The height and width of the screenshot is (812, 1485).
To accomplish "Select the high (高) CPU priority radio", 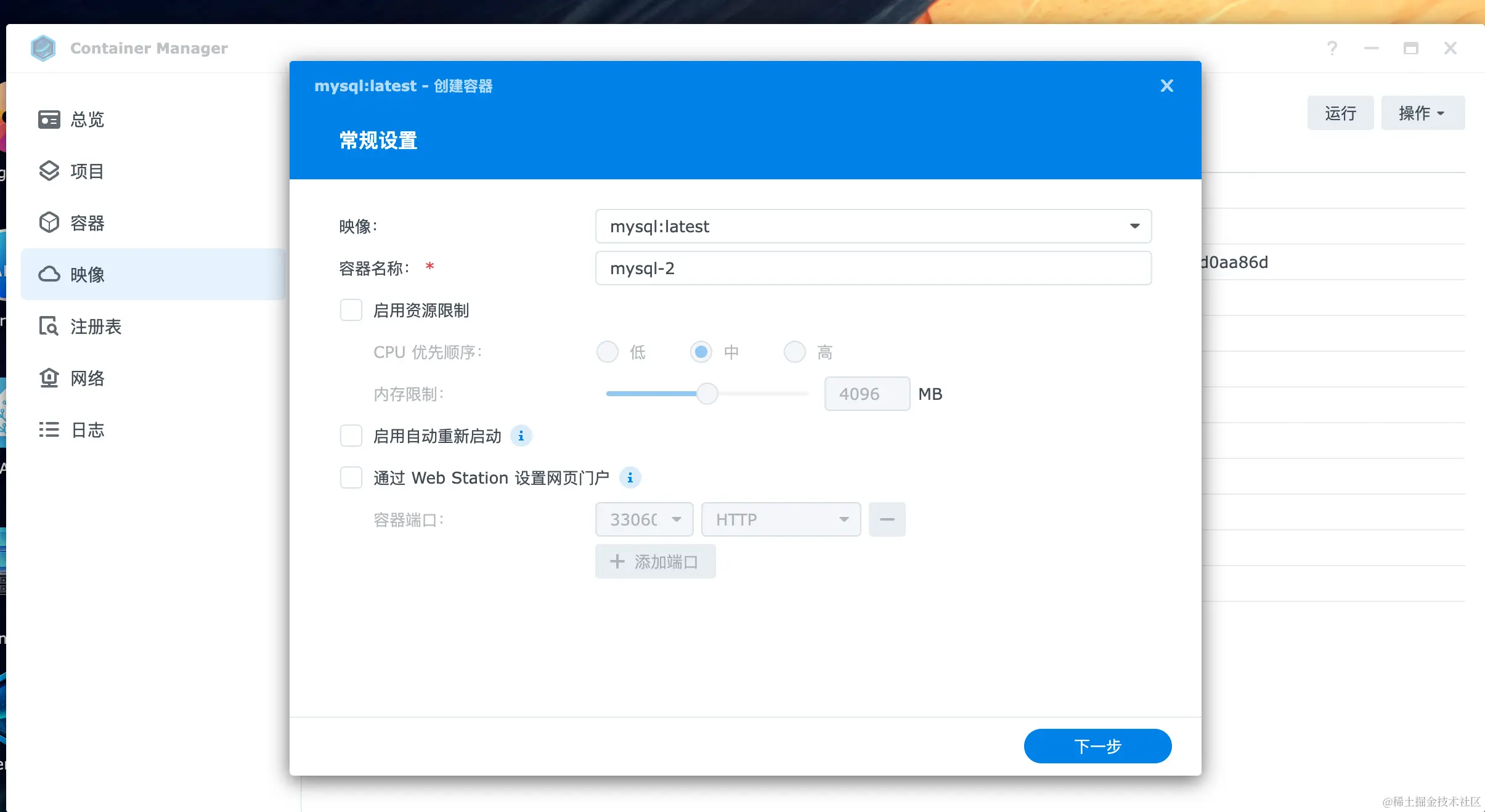I will click(x=794, y=352).
